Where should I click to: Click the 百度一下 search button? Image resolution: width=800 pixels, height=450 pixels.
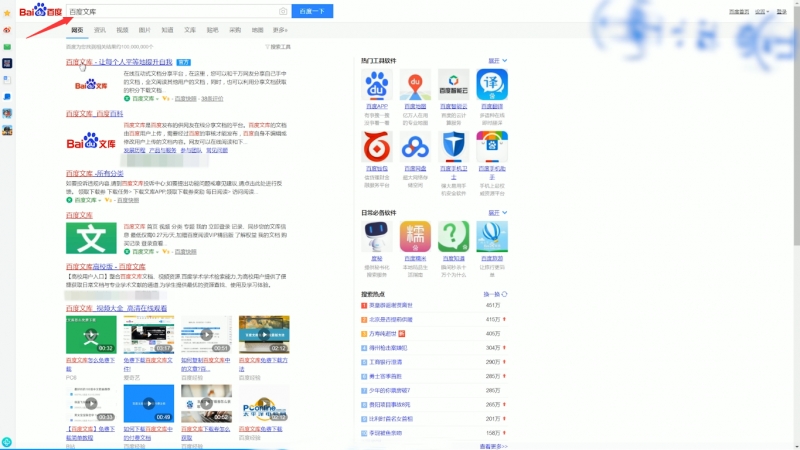[312, 11]
